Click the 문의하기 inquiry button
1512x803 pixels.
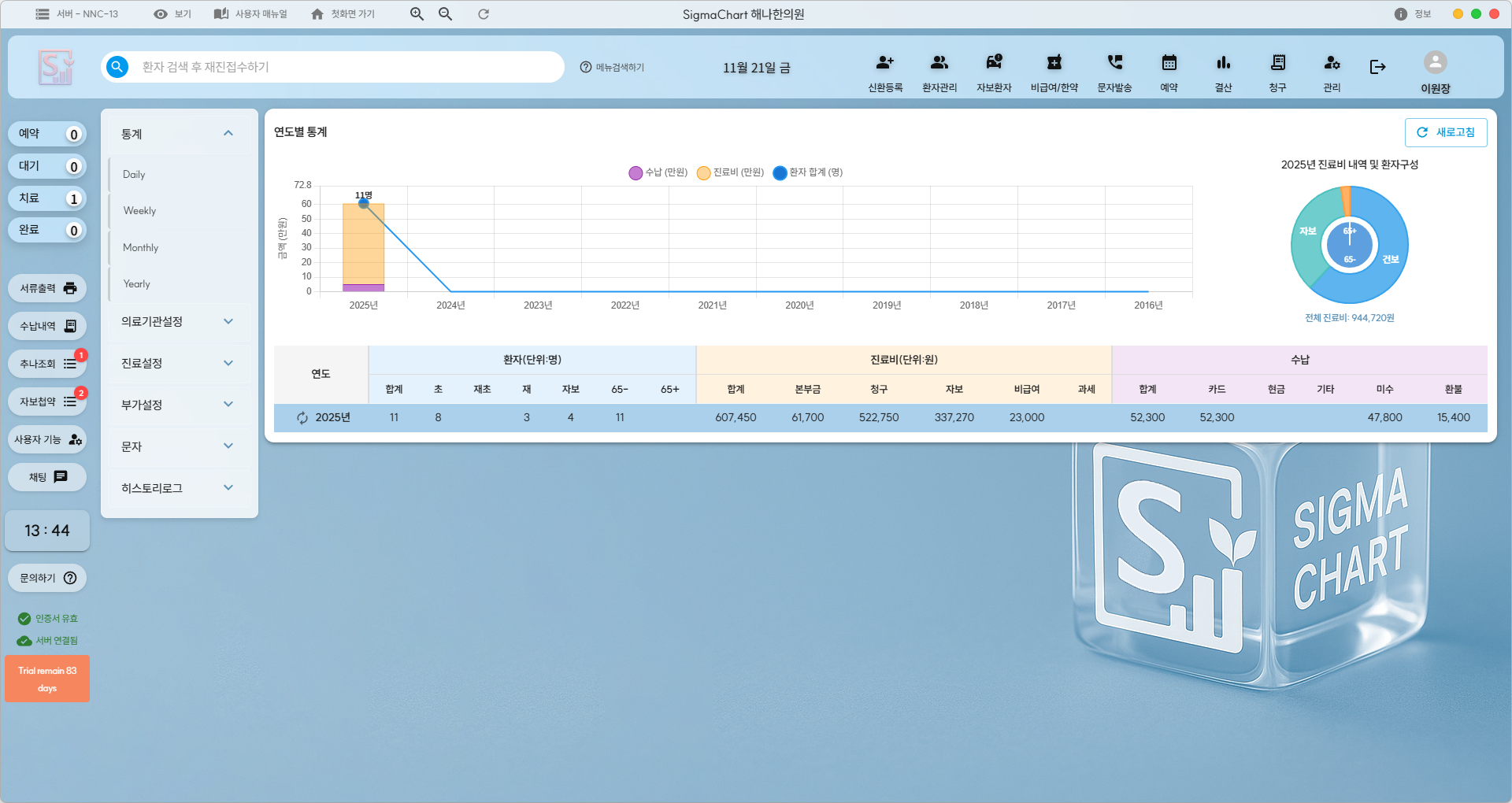pyautogui.click(x=47, y=578)
